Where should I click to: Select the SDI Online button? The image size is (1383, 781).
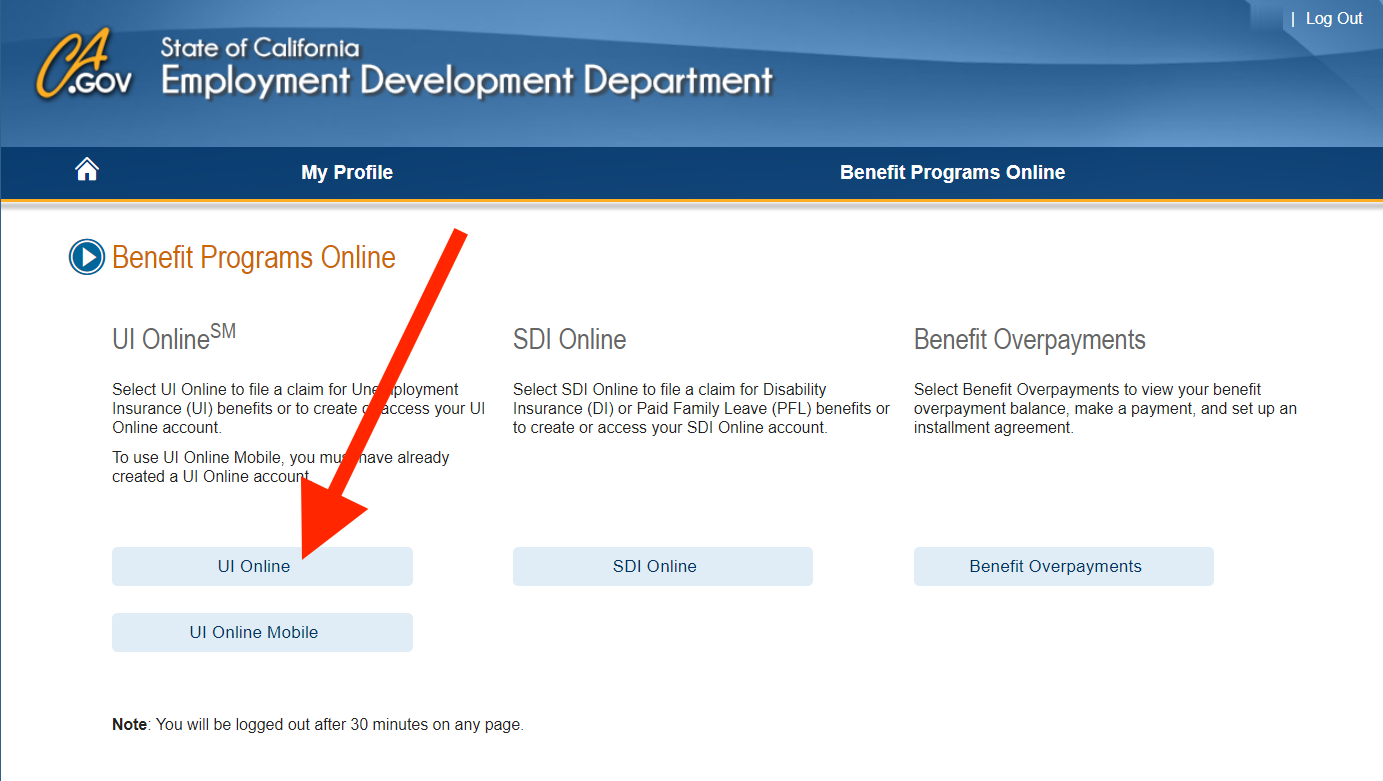[x=663, y=566]
